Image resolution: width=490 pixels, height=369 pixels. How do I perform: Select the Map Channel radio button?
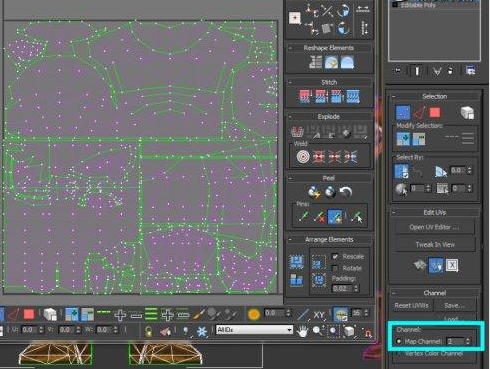pos(399,341)
